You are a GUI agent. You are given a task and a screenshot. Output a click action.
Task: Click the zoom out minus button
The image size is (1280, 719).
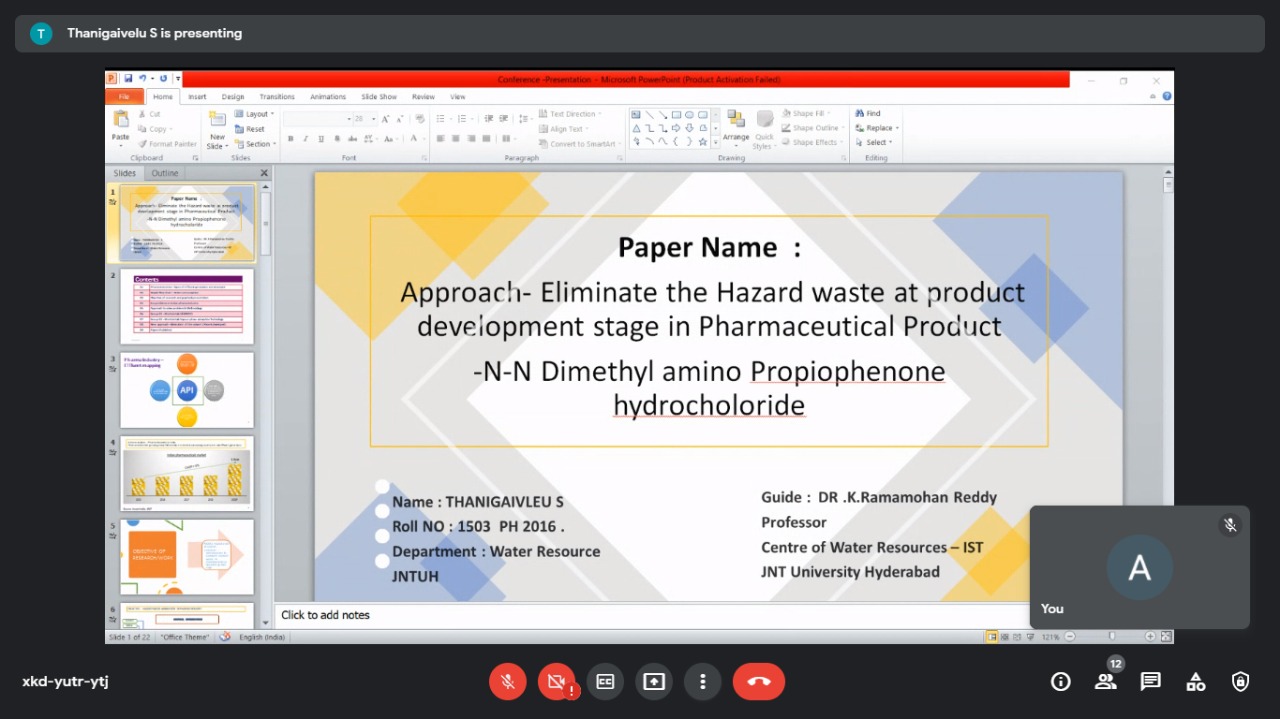point(1070,637)
